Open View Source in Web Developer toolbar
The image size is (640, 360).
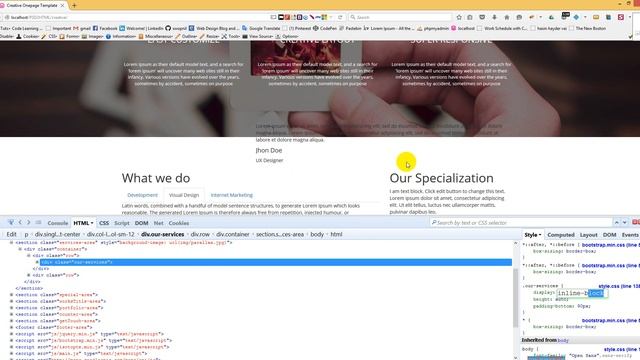click(x=258, y=36)
